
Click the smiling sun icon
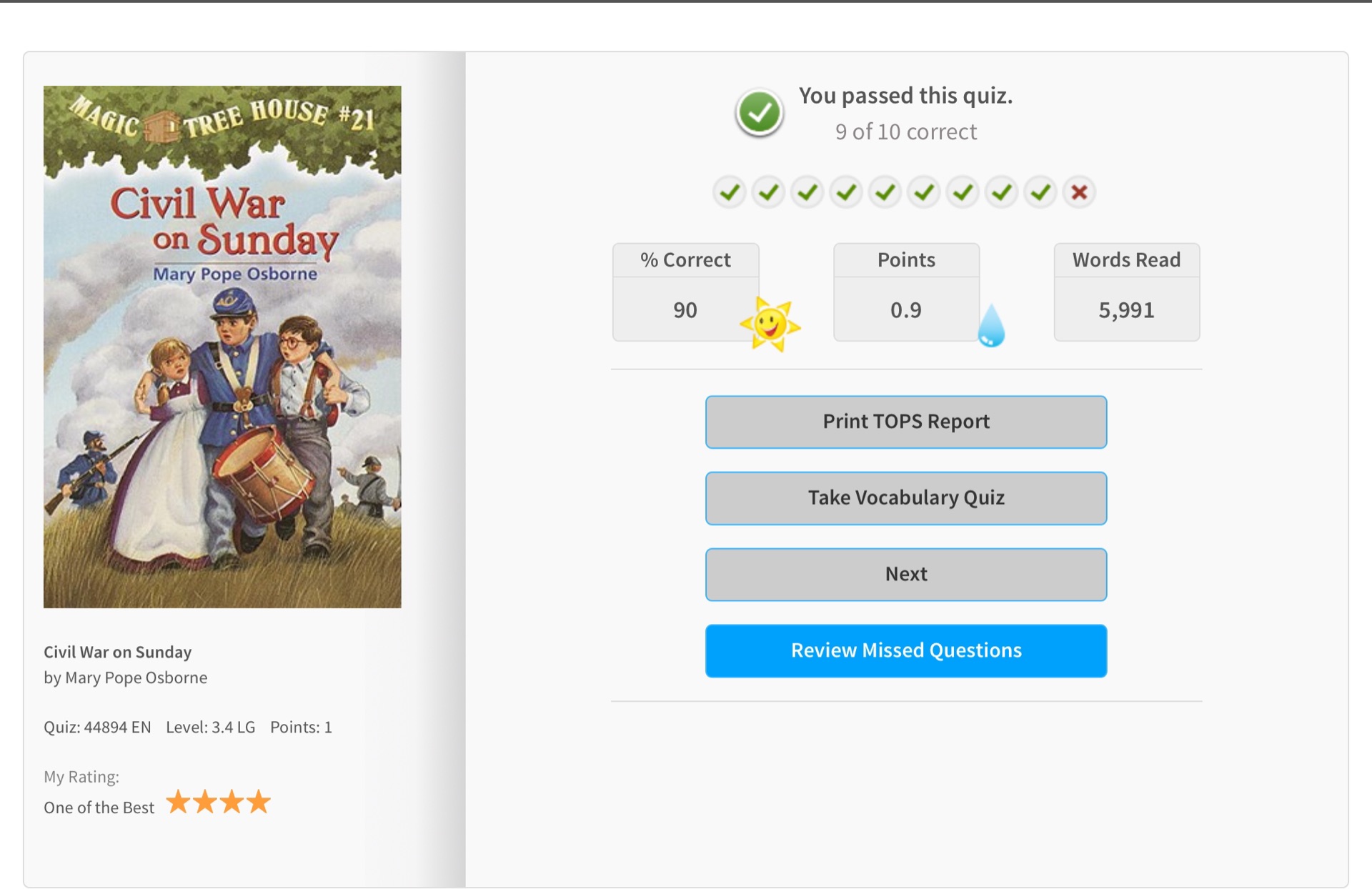[x=770, y=324]
